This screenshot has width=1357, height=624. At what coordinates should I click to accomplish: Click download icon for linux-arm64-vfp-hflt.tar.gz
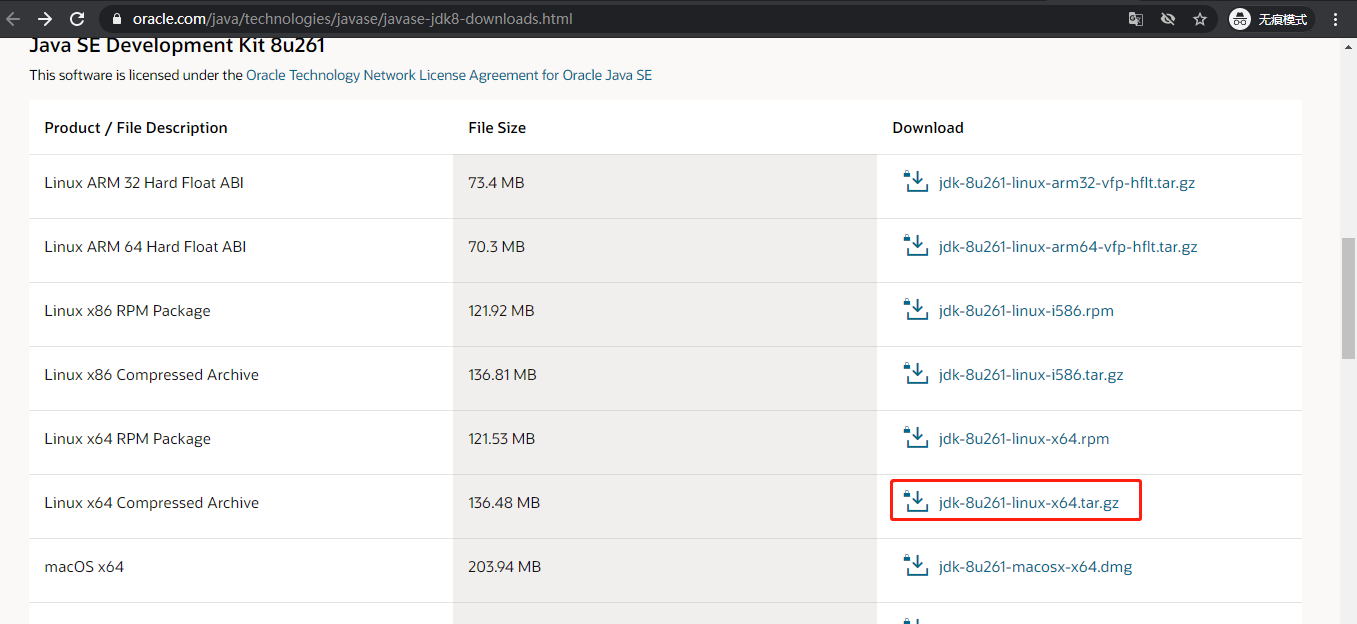click(x=916, y=246)
